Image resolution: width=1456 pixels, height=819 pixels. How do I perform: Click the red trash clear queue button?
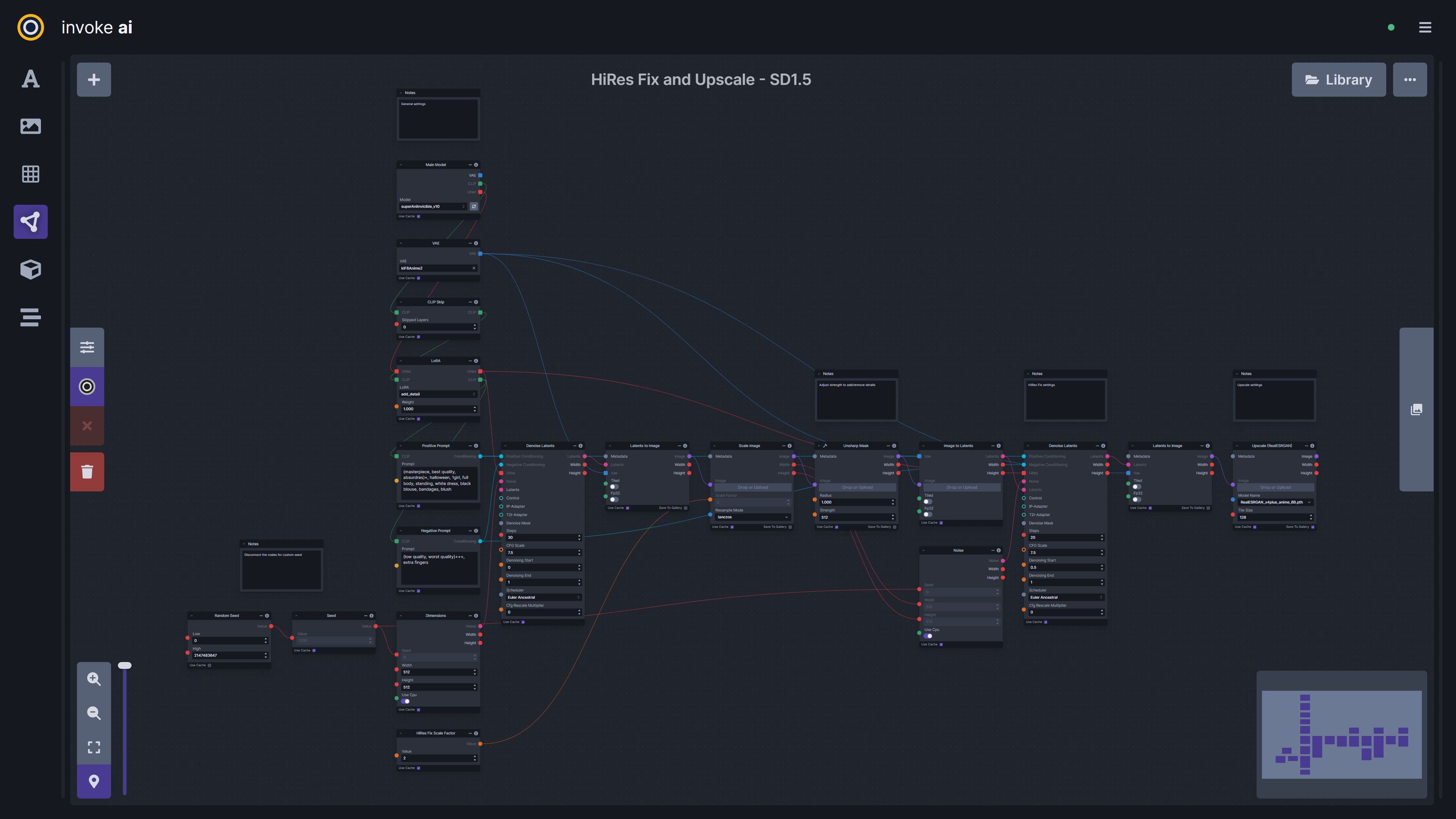click(87, 471)
